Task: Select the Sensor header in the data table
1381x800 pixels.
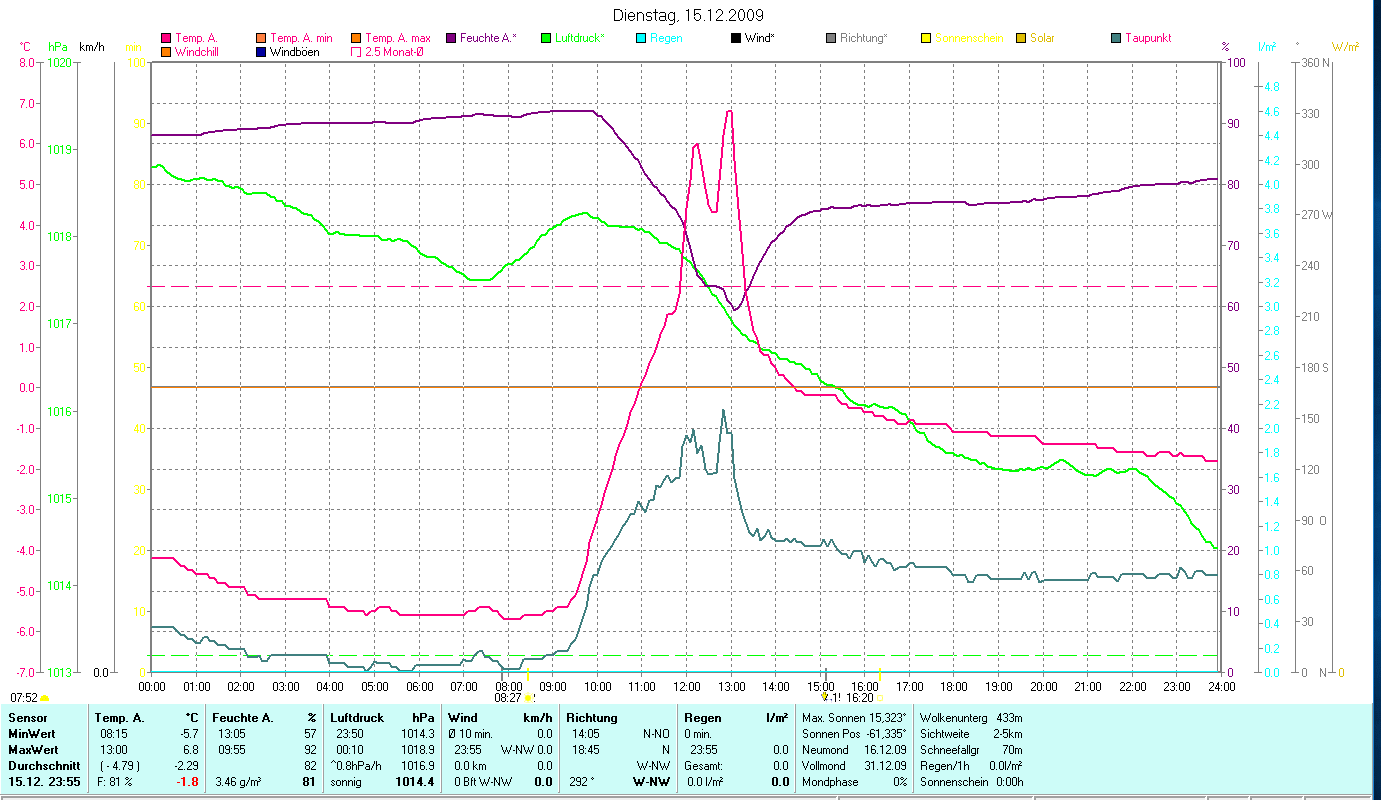Action: tap(27, 718)
